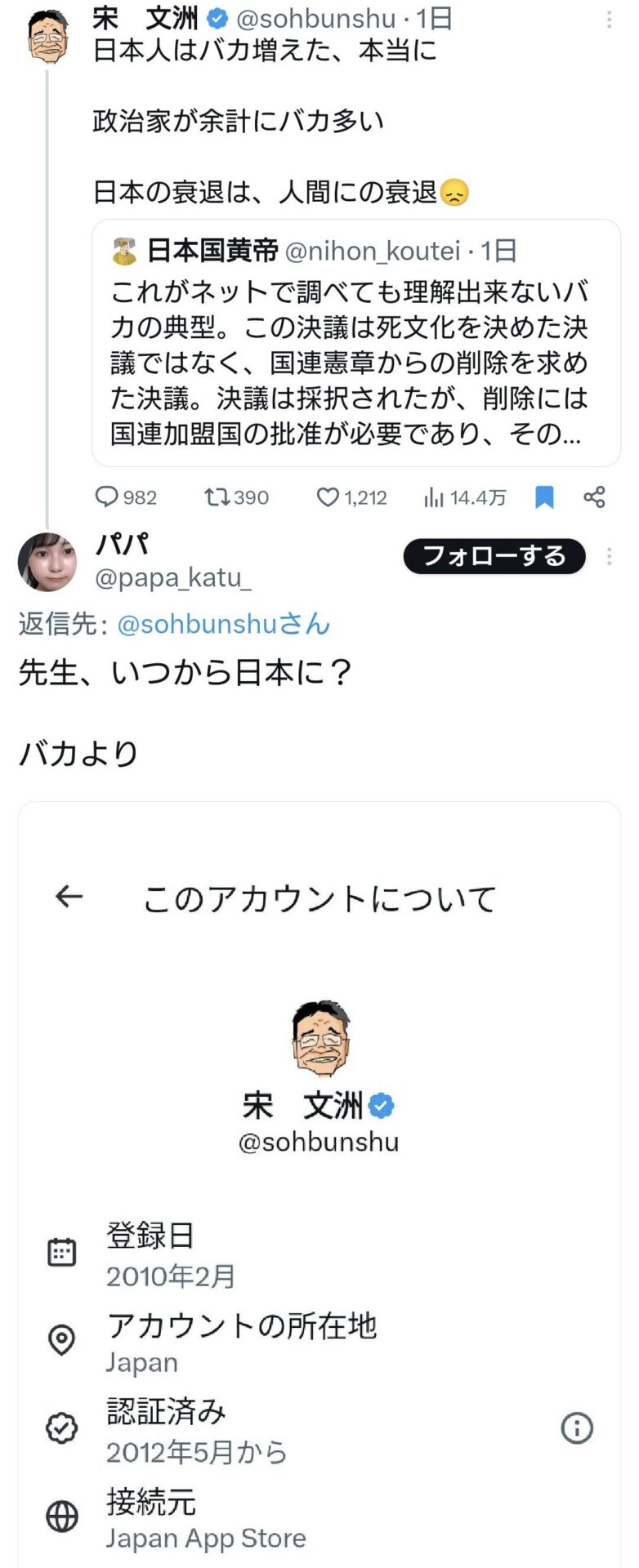
Task: Click パパ profile avatar photo
Action: 47,562
